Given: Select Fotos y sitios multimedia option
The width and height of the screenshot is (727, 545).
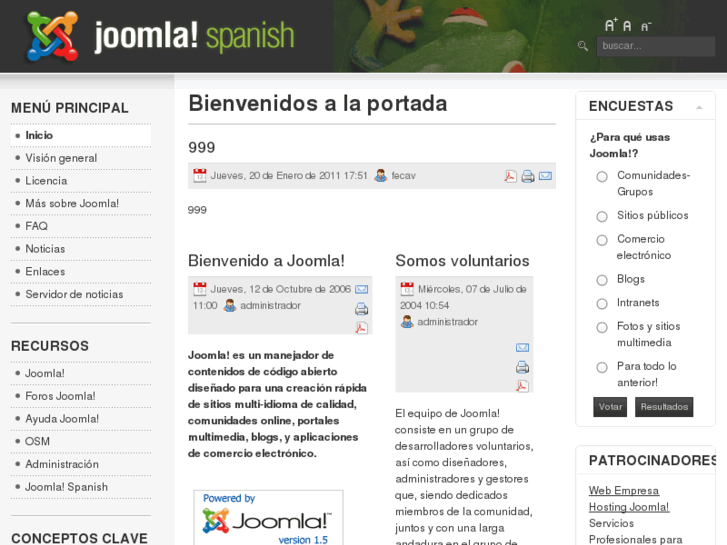Looking at the screenshot, I should (x=602, y=327).
